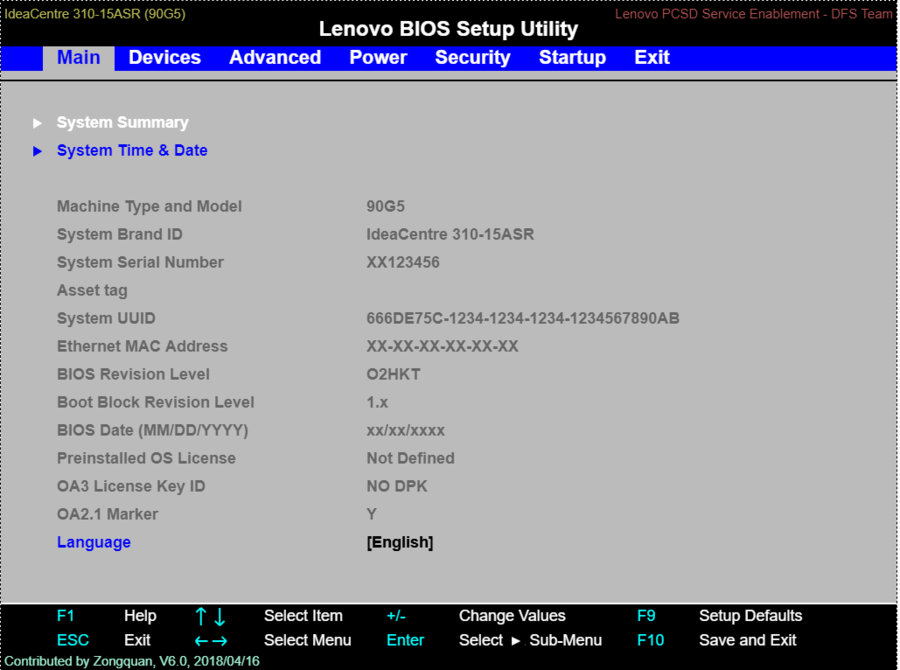
Task: Click the Y marker value
Action: [x=371, y=514]
